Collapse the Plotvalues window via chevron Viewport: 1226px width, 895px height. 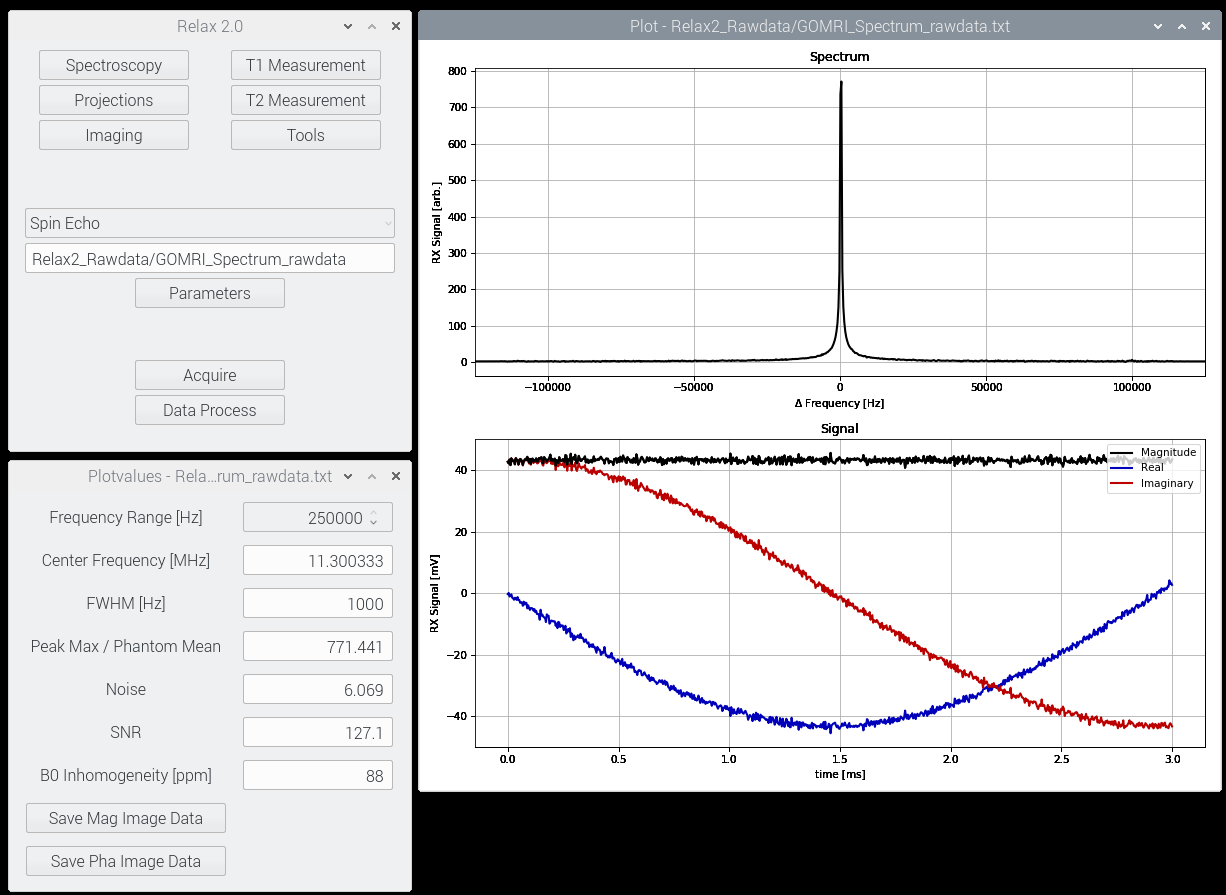pos(347,477)
